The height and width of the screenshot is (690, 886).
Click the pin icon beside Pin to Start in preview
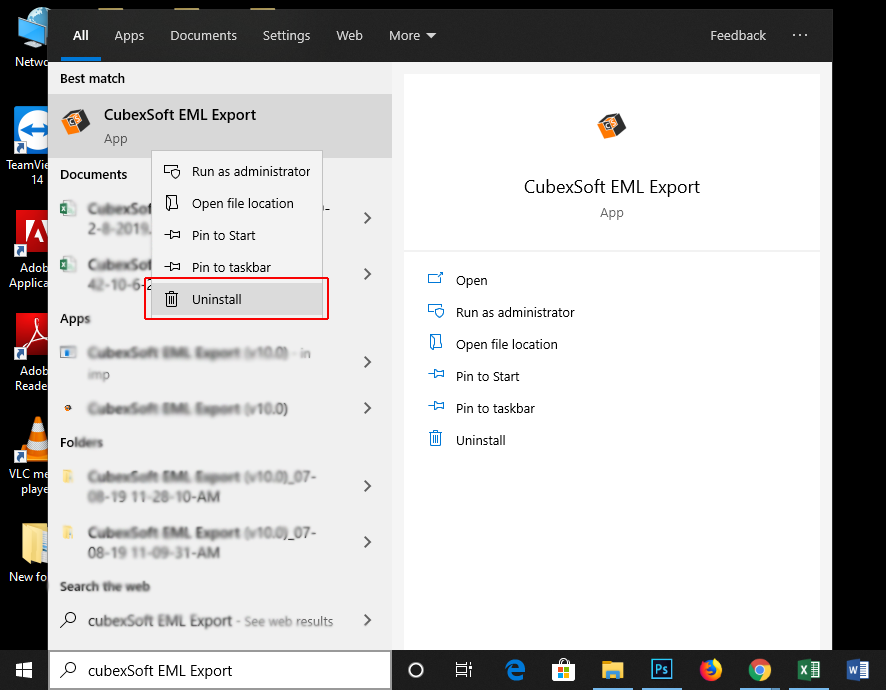coord(436,374)
